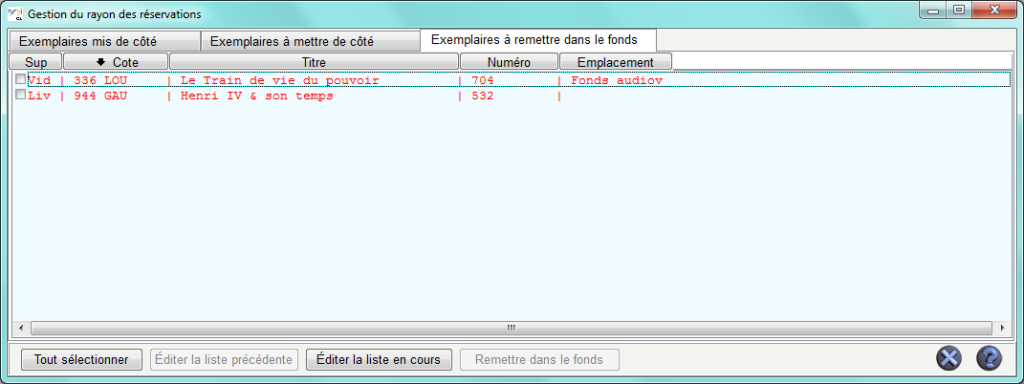The image size is (1024, 384).
Task: Maximize the Gestion du rayon window
Action: [958, 10]
